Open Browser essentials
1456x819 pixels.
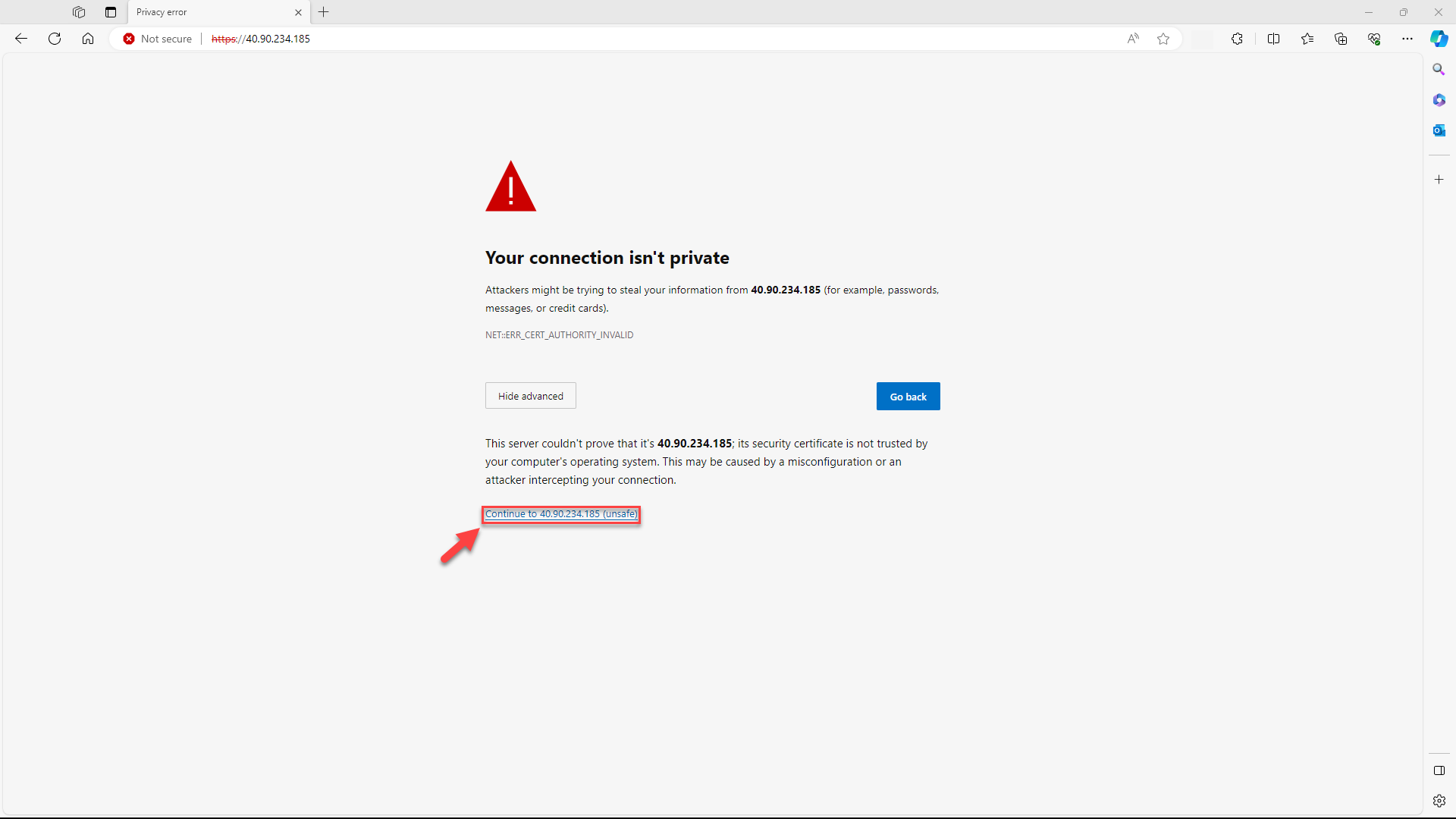point(1374,39)
